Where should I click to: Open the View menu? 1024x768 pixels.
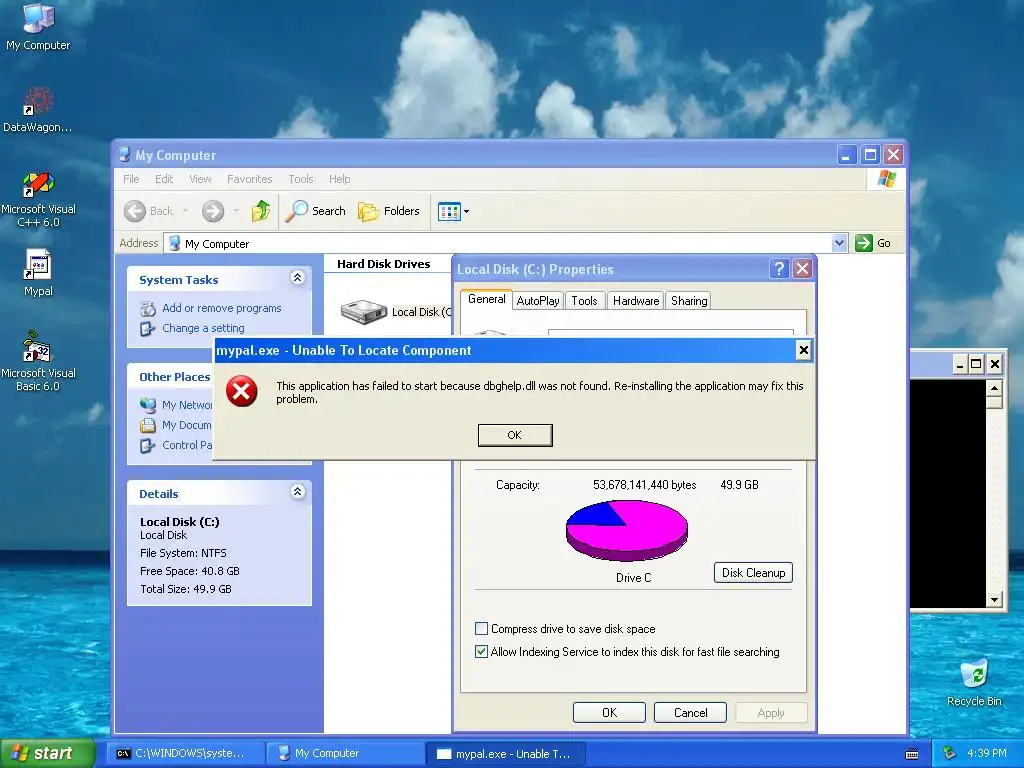coord(200,179)
